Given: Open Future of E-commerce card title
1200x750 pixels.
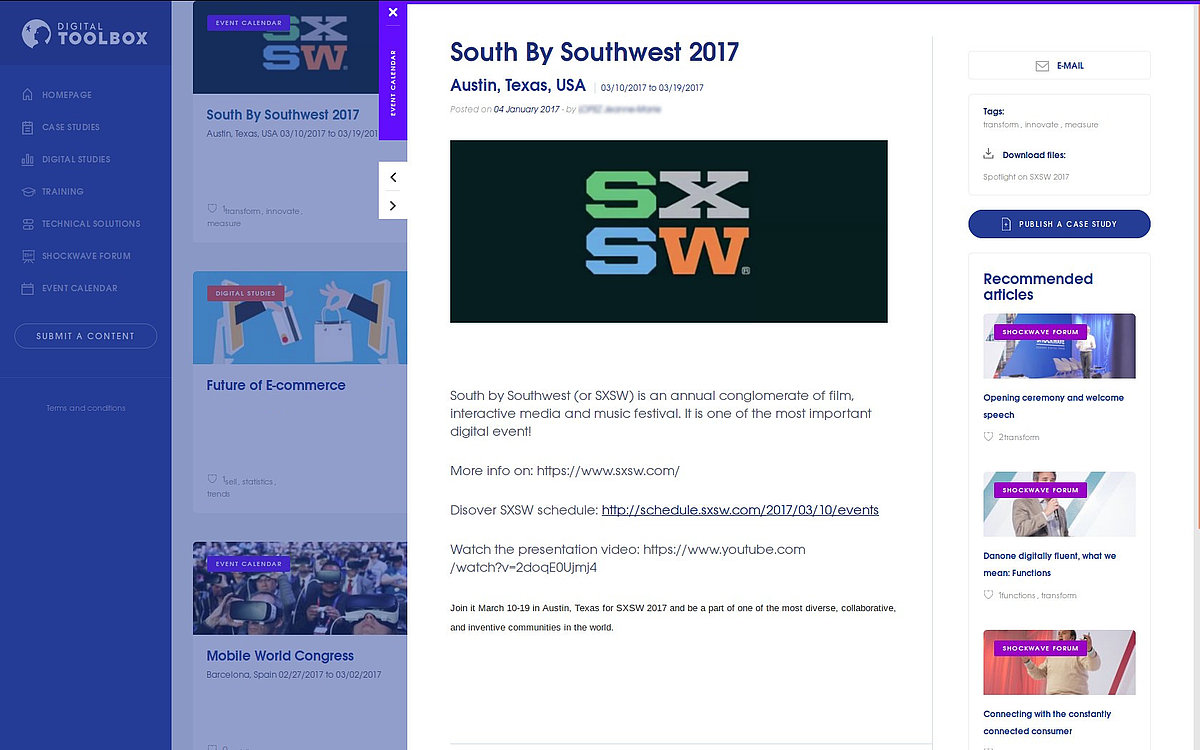Looking at the screenshot, I should point(276,385).
